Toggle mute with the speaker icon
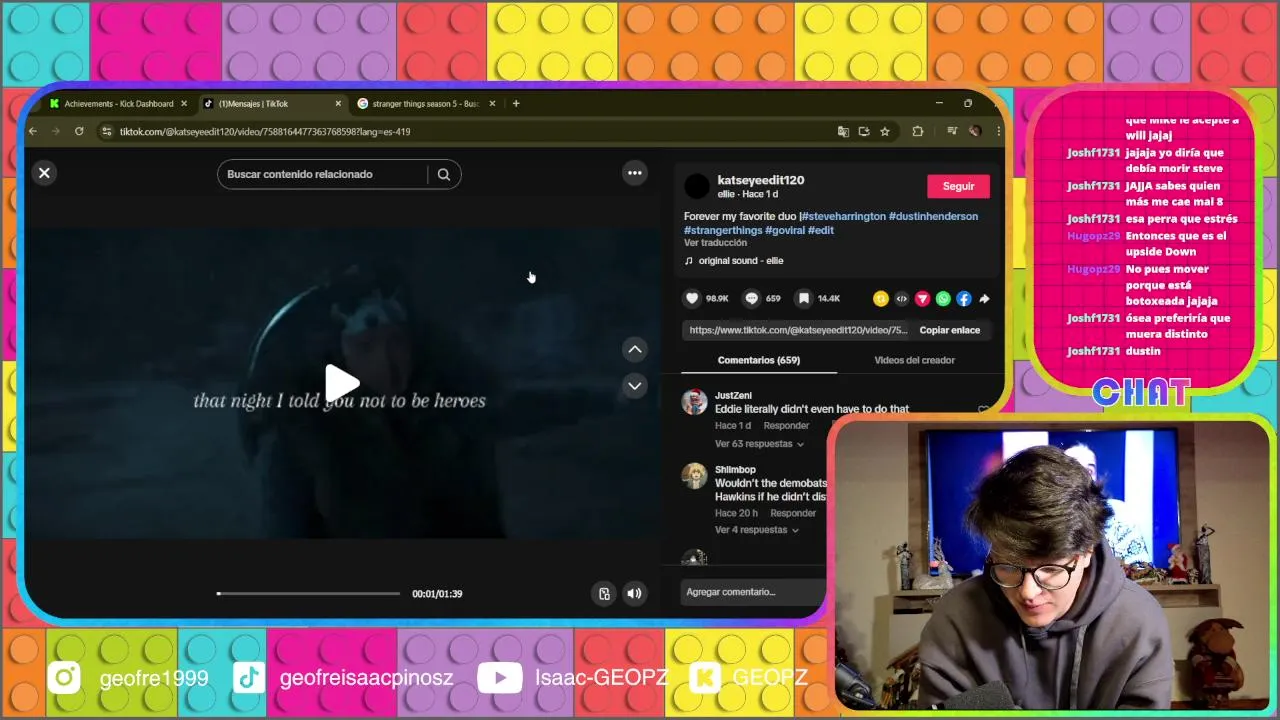Viewport: 1280px width, 720px height. tap(634, 593)
